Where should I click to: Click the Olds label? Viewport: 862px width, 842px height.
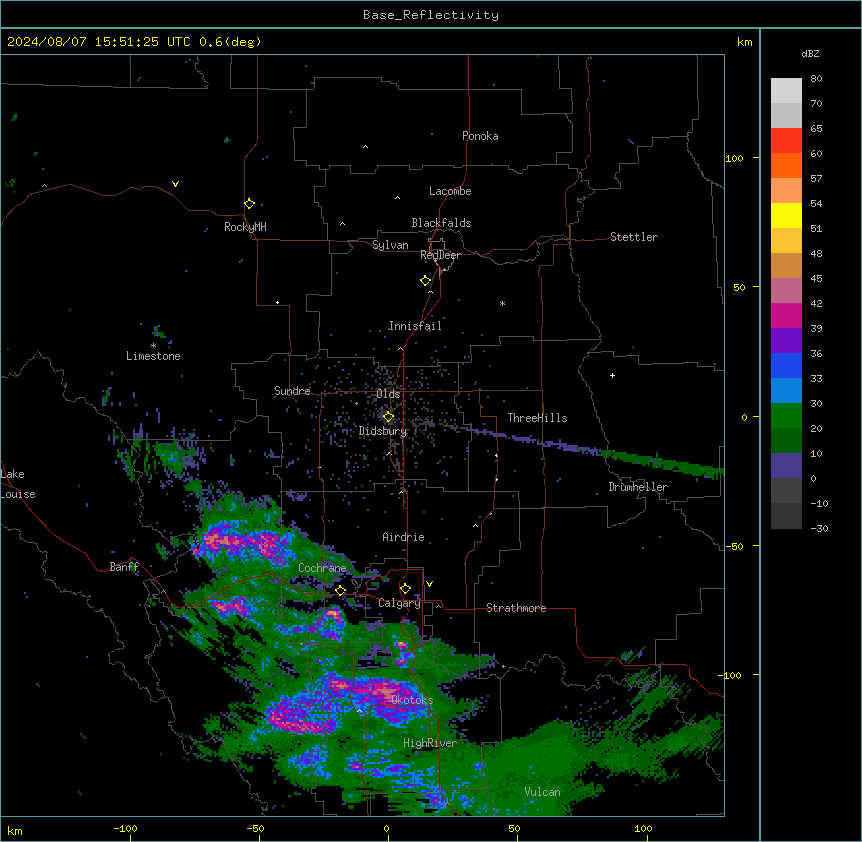tap(388, 394)
